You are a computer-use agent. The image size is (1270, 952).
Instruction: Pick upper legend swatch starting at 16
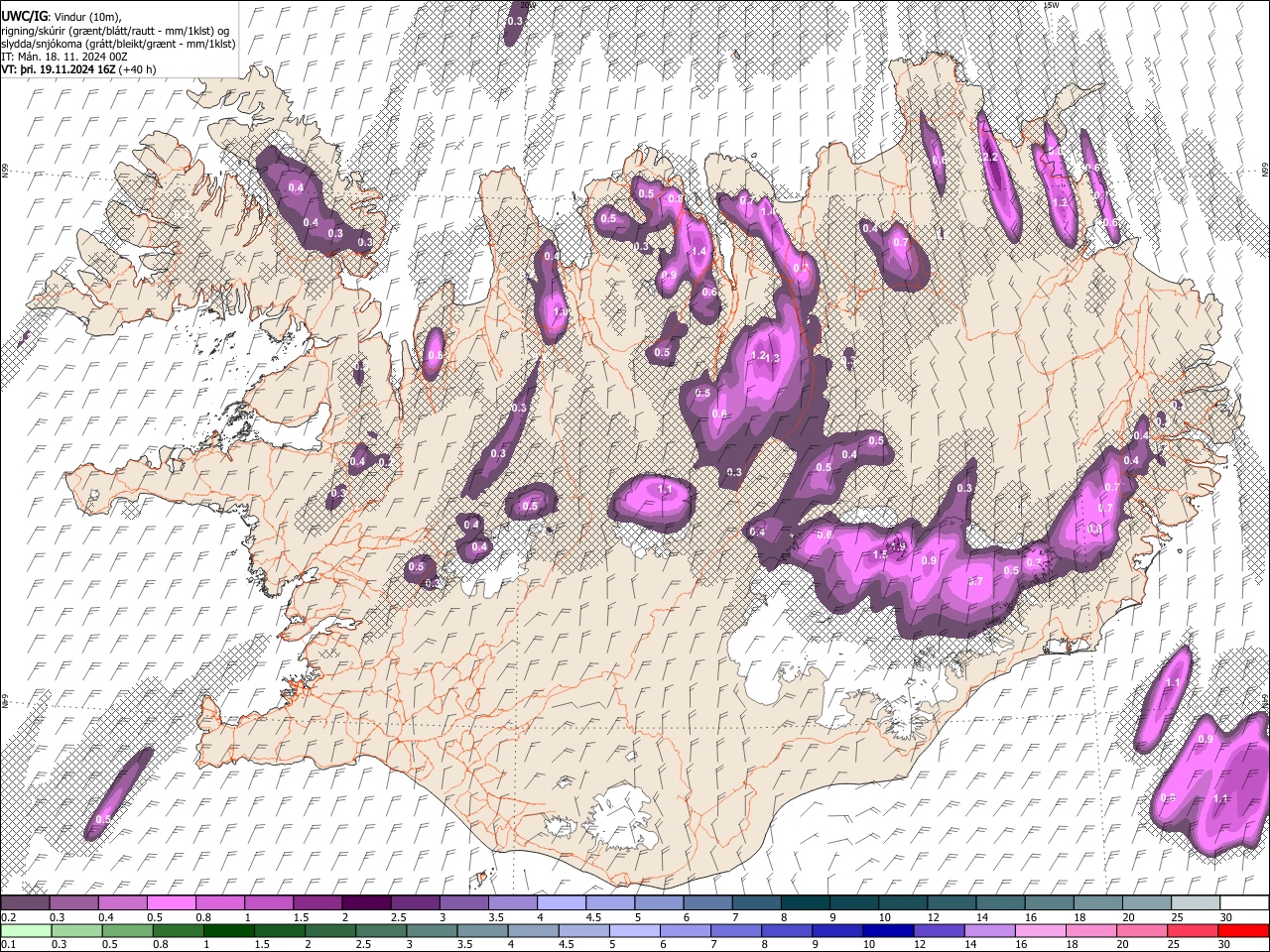[x=1049, y=903]
